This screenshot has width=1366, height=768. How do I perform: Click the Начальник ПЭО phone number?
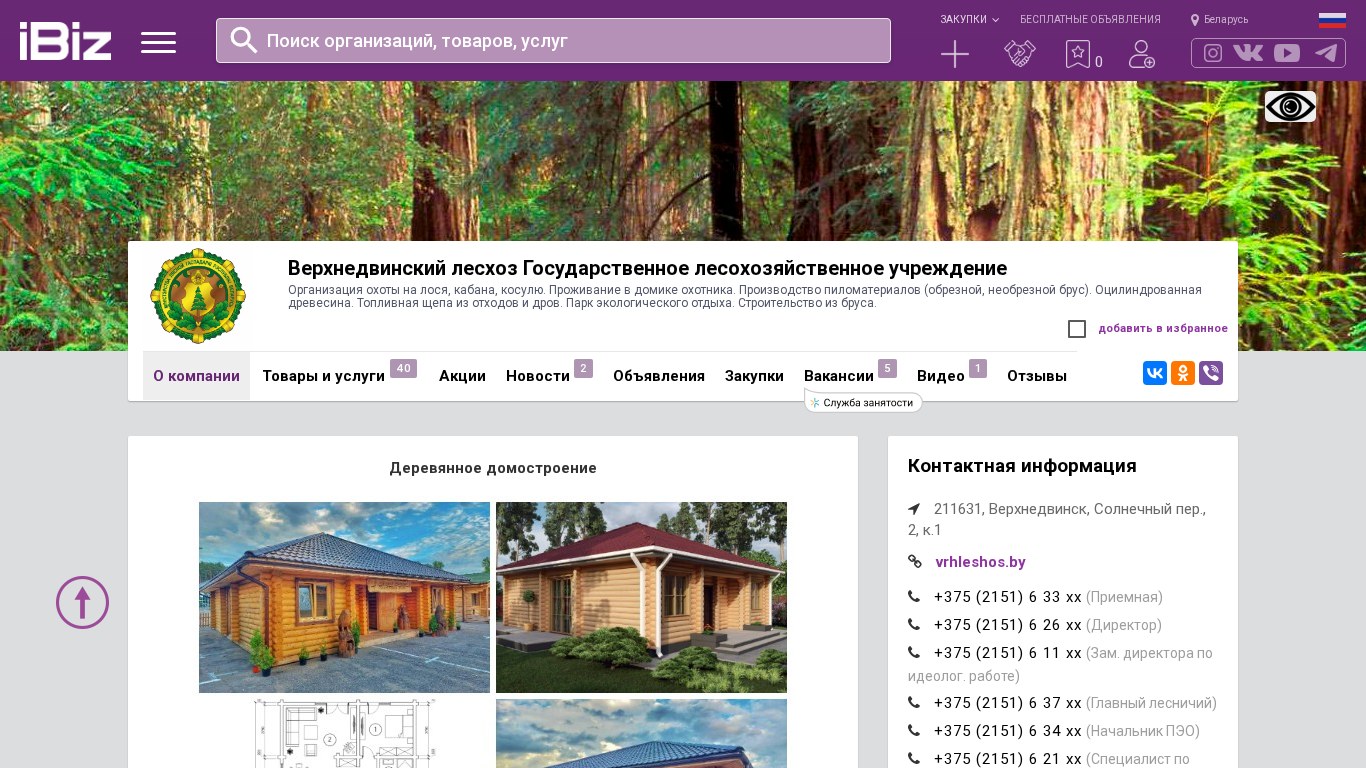coord(1008,731)
